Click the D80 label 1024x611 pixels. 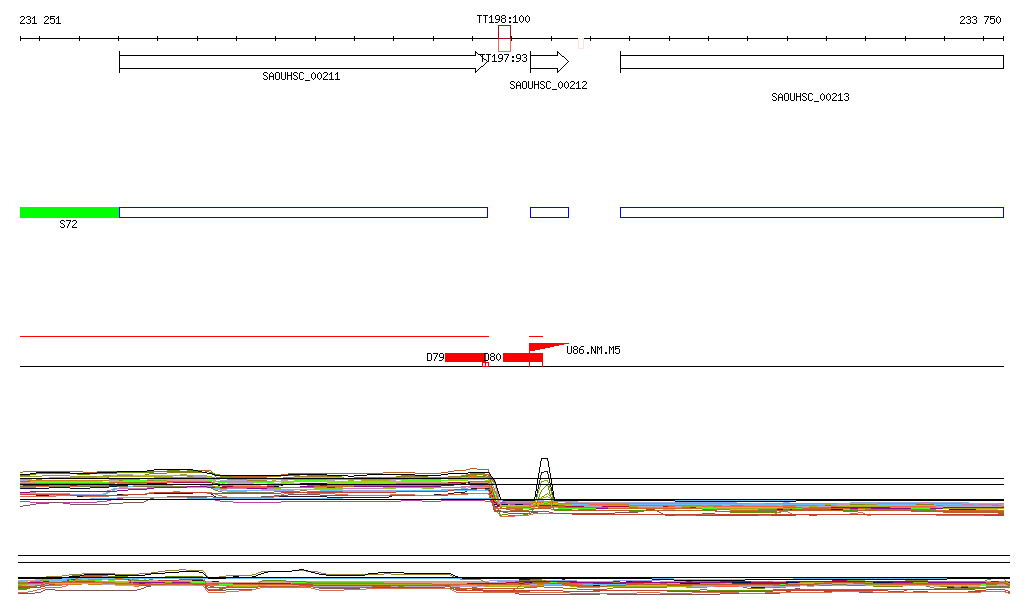click(493, 357)
